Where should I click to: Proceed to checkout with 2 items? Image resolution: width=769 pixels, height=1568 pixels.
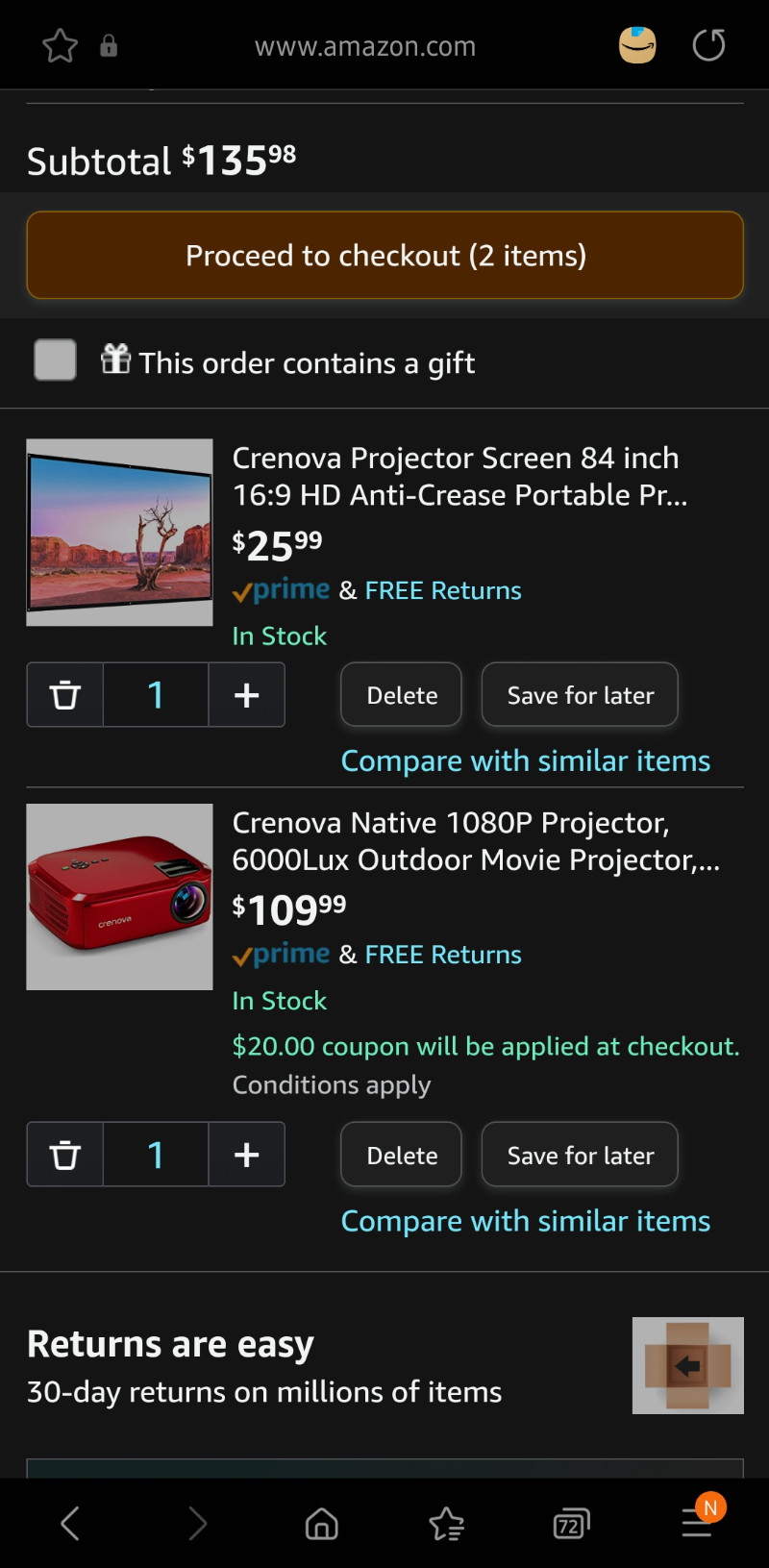(384, 256)
